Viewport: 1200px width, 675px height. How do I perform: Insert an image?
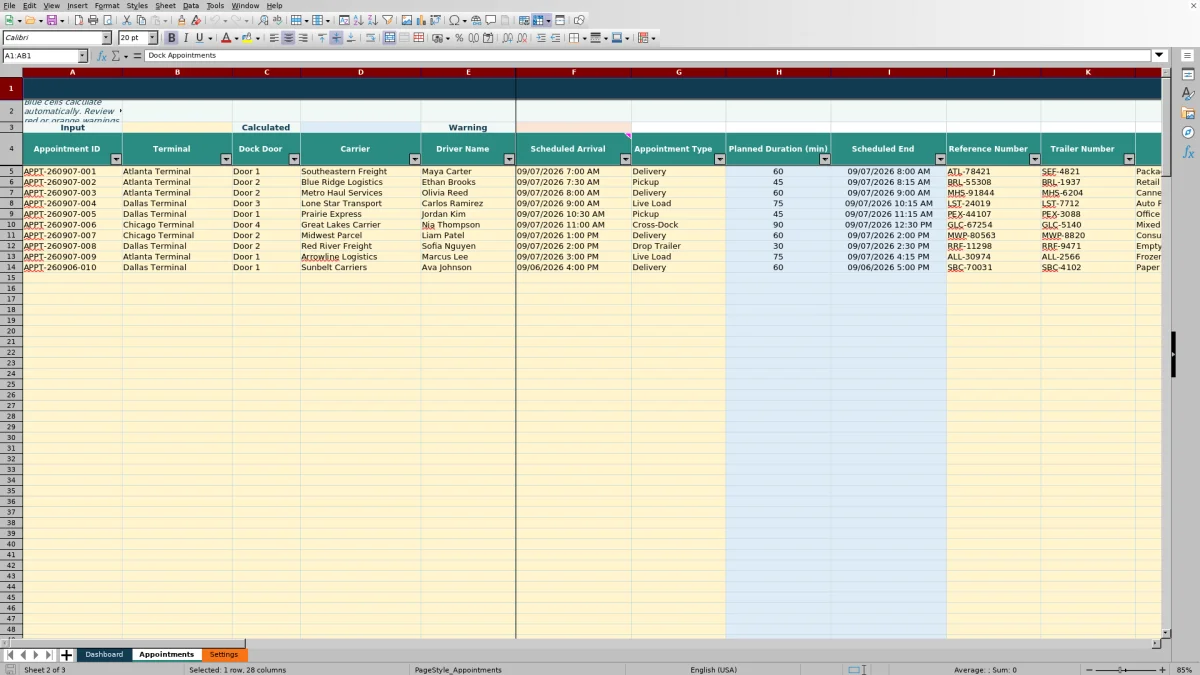(x=407, y=20)
